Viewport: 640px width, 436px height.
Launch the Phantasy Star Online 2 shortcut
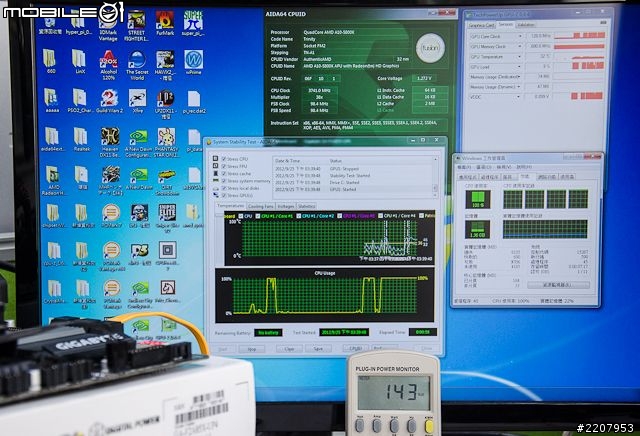[167, 142]
